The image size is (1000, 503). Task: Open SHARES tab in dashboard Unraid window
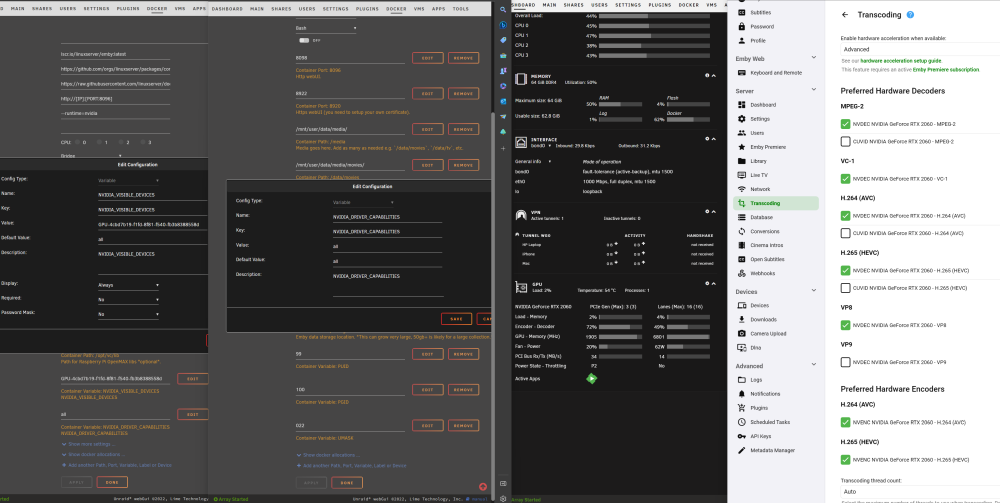pos(574,4)
